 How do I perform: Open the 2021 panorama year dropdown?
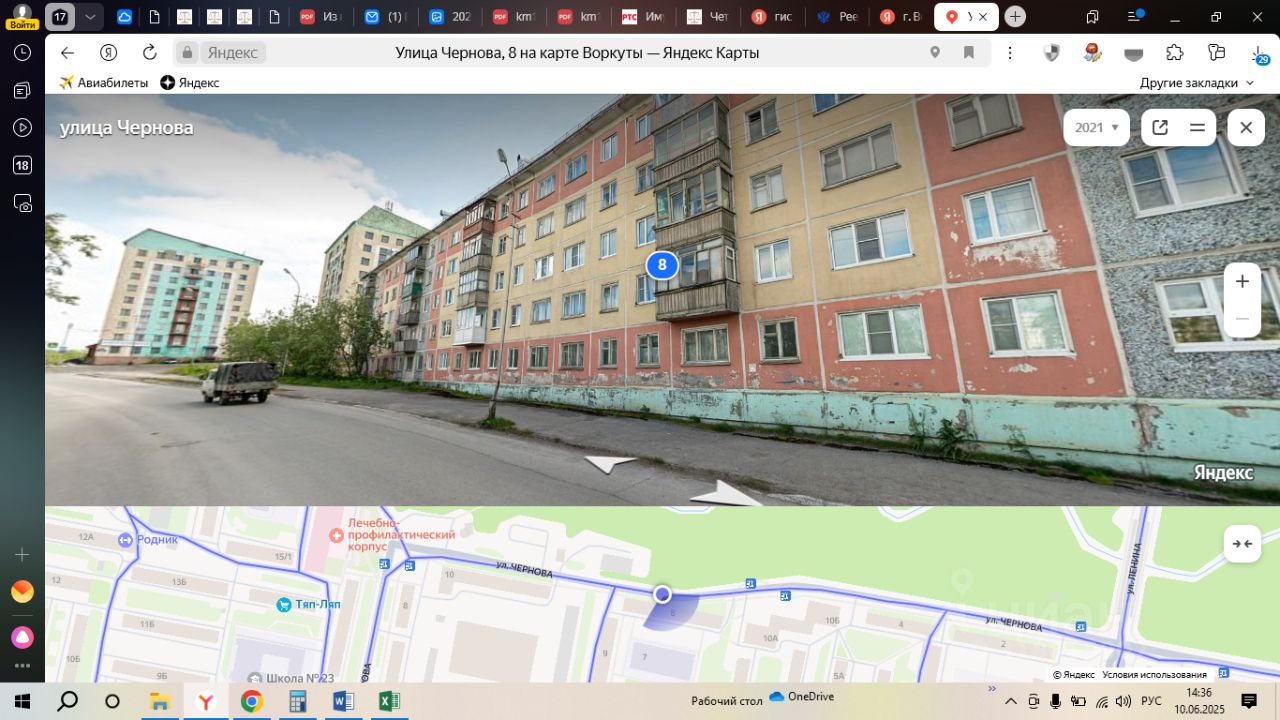pyautogui.click(x=1096, y=127)
